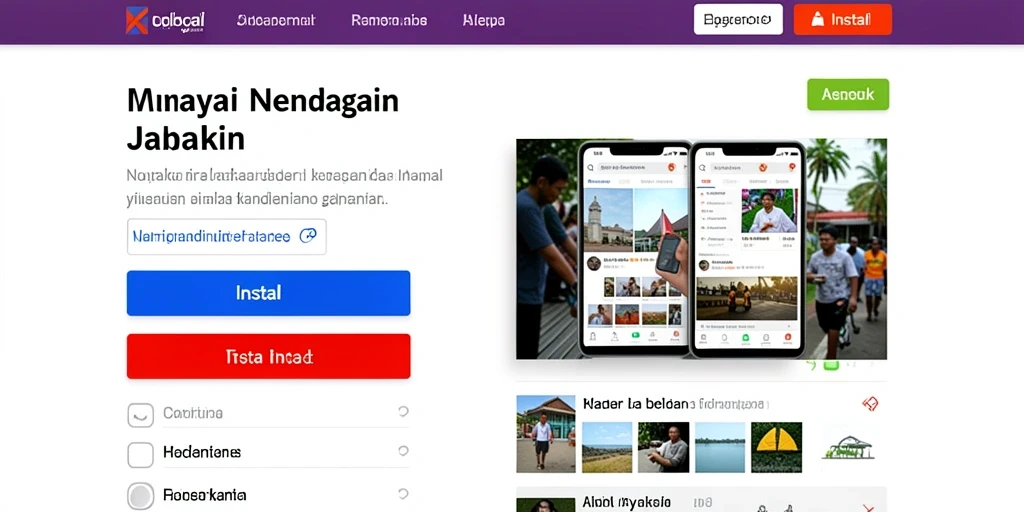
Task: Click the green pavilion logo icon
Action: (x=848, y=448)
